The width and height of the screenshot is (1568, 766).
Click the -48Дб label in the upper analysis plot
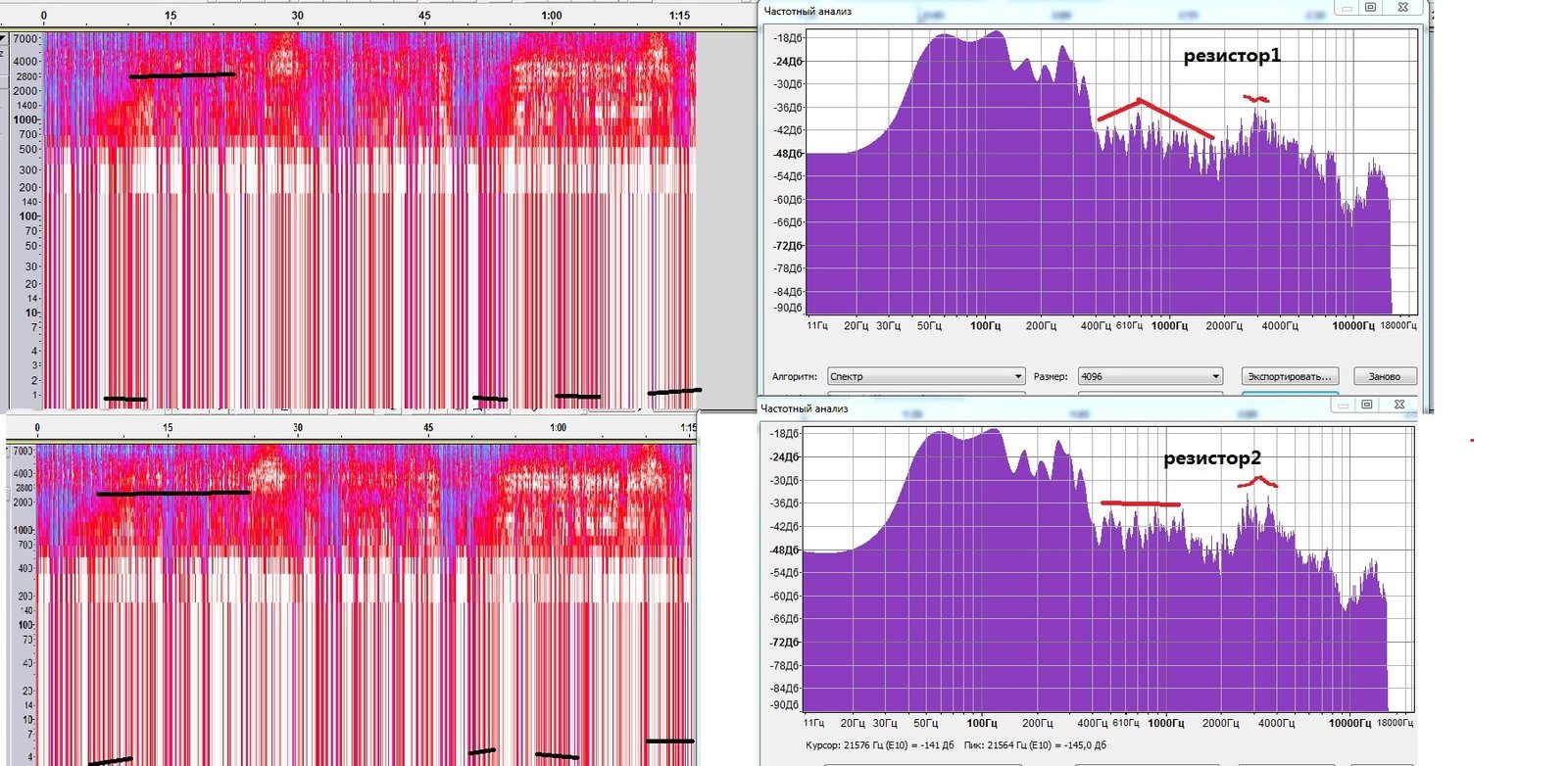(788, 154)
